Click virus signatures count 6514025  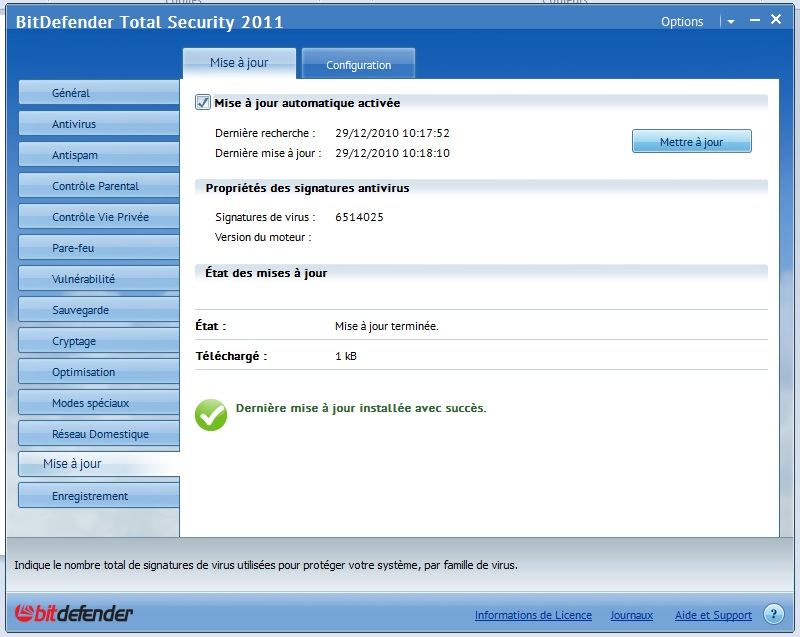coord(359,217)
